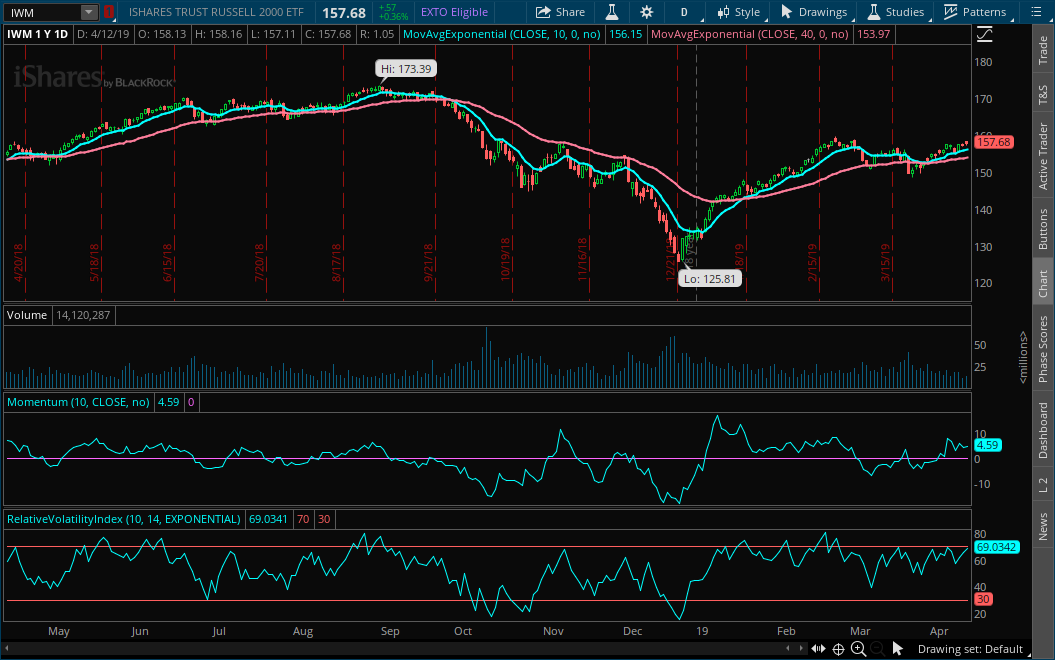Click the Volume study label
This screenshot has width=1055, height=660.
pos(27,315)
